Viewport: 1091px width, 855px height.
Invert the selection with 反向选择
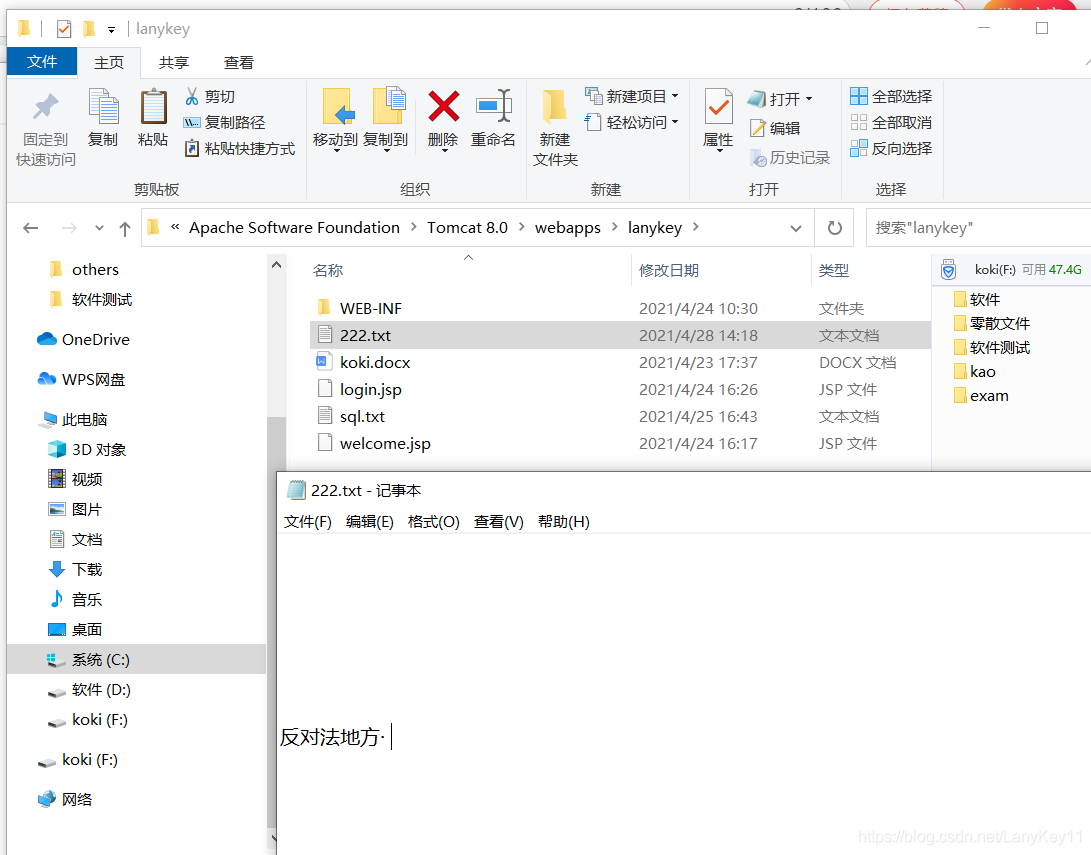891,148
